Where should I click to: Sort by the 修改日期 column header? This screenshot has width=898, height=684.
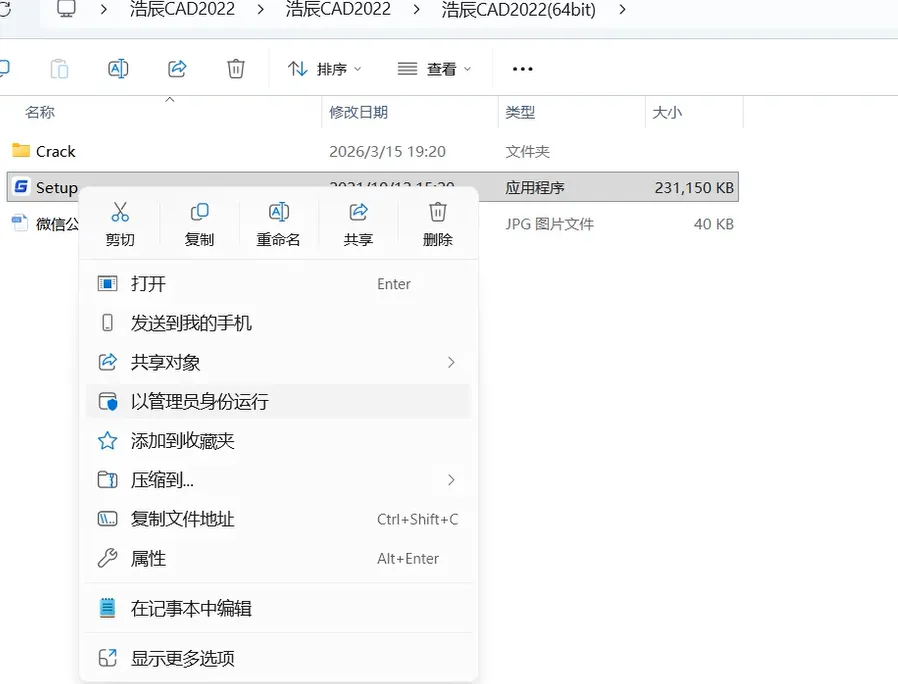coord(359,112)
